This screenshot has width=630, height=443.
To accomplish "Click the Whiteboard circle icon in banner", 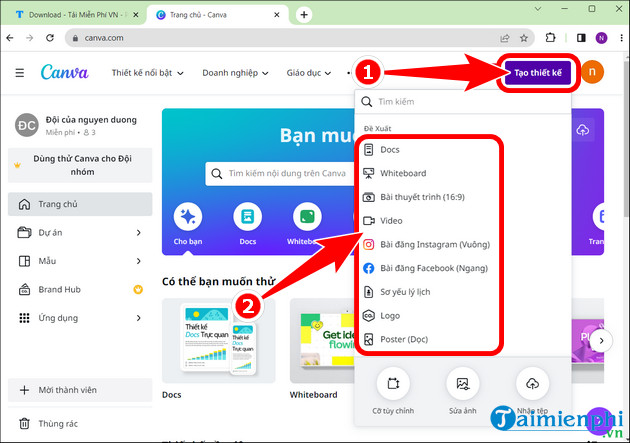I will point(307,216).
